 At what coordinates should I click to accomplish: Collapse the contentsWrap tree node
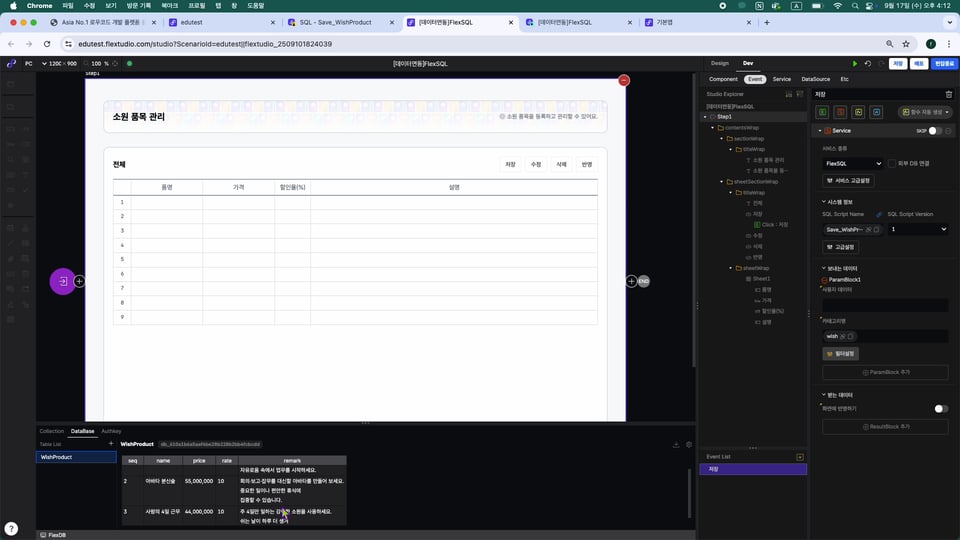[713, 128]
